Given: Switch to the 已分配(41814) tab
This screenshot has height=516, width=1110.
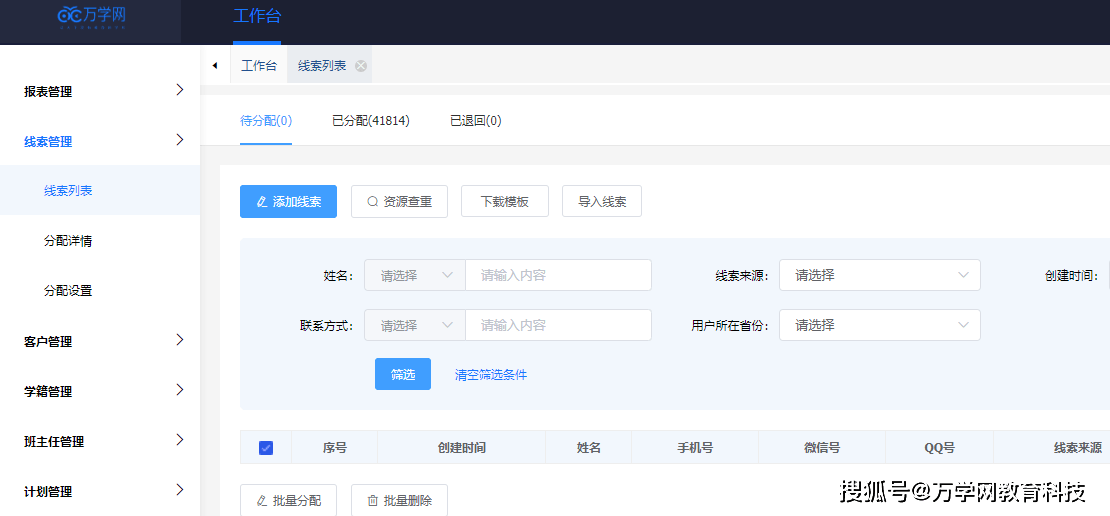Looking at the screenshot, I should point(370,121).
